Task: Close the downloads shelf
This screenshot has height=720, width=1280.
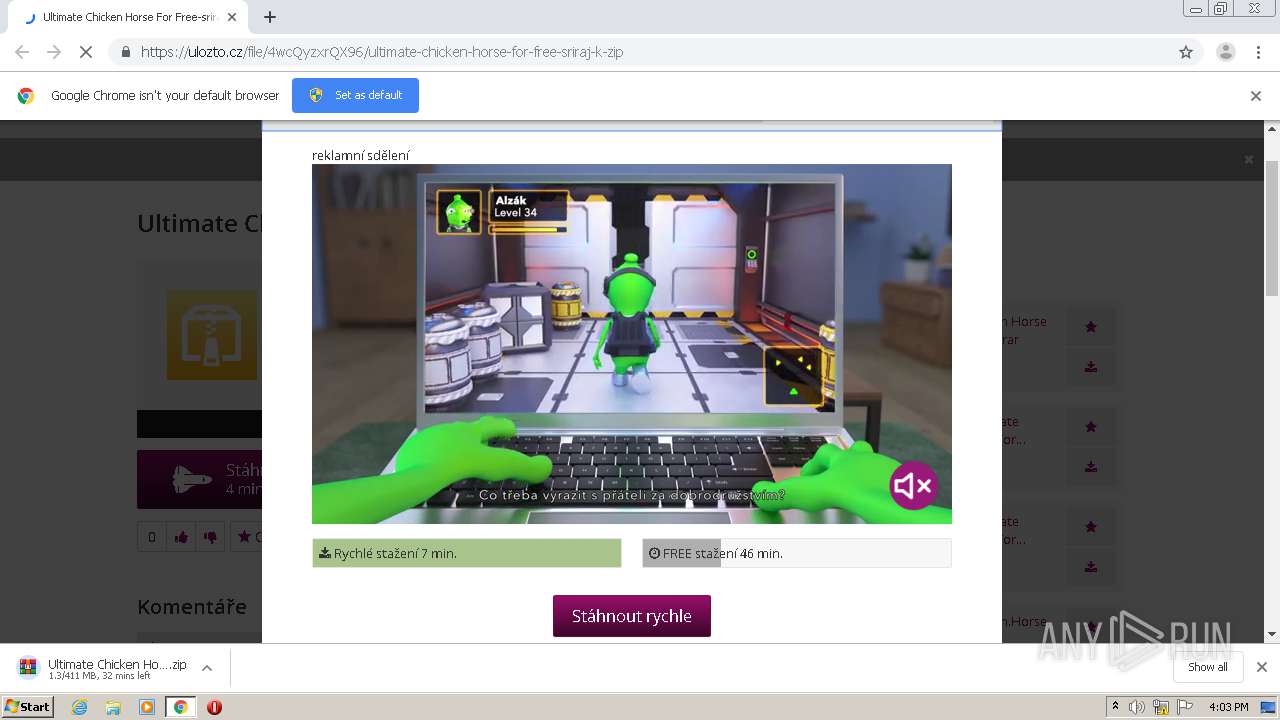Action: tap(1262, 667)
